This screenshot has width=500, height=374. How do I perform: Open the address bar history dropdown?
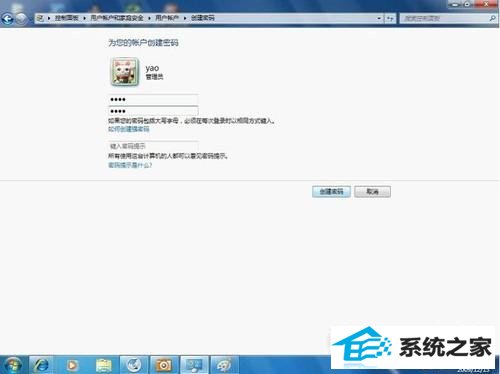[x=379, y=19]
